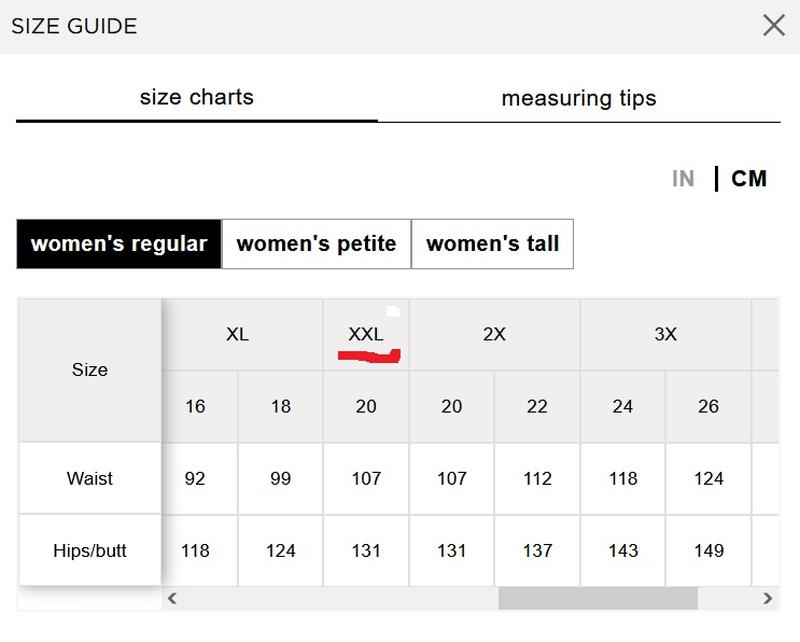
Task: Select the XXL size column header
Action: coord(366,335)
